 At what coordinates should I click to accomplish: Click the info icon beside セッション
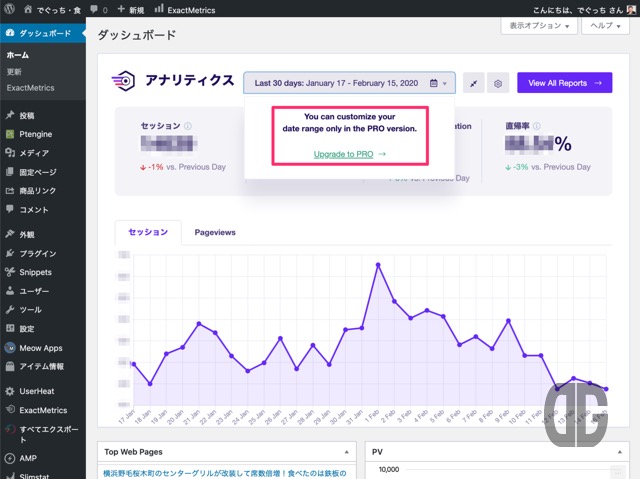[188, 126]
